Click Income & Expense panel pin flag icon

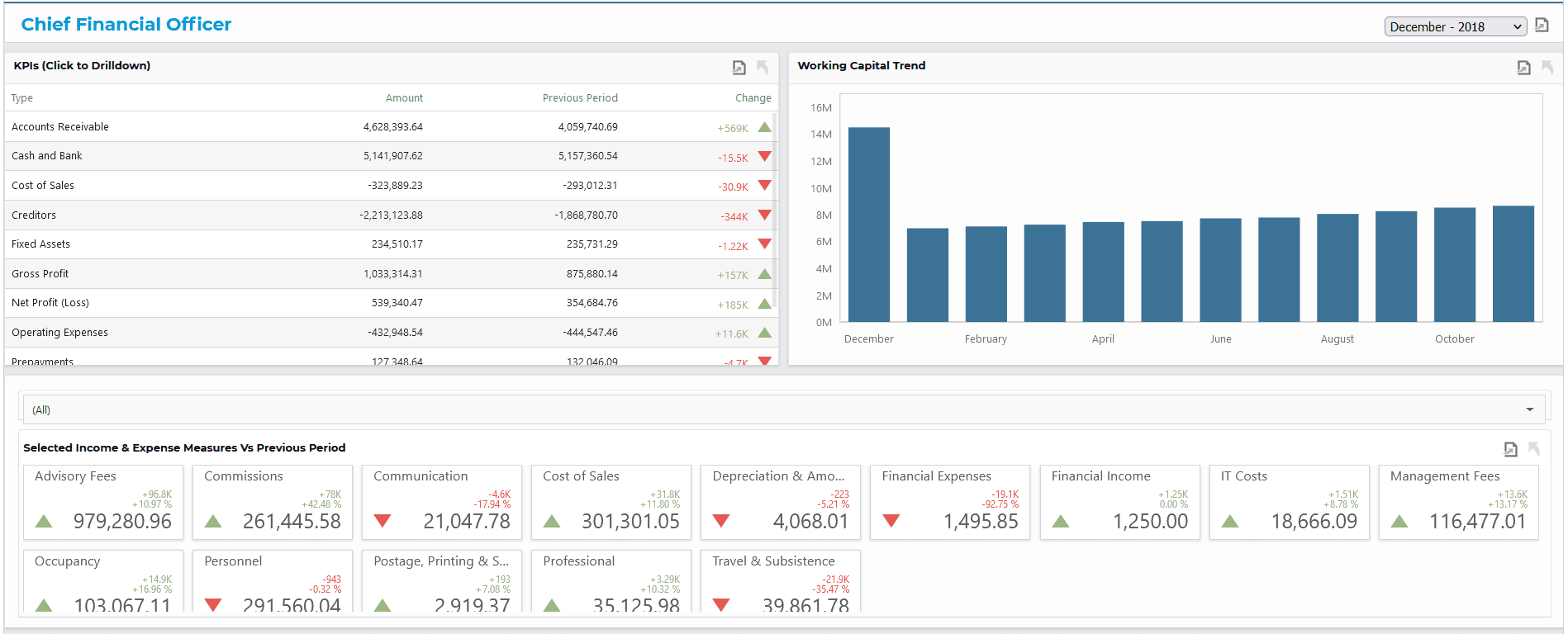[x=1534, y=449]
